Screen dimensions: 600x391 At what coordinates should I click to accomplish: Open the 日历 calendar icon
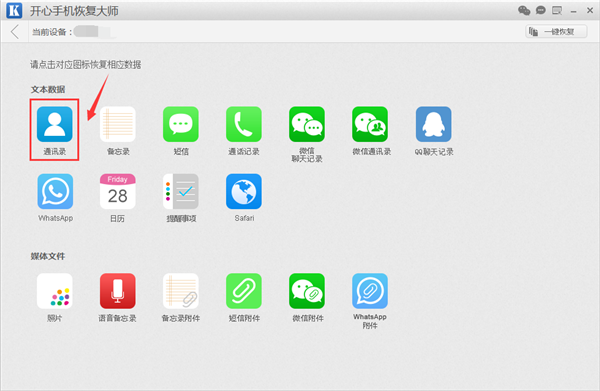tap(117, 191)
